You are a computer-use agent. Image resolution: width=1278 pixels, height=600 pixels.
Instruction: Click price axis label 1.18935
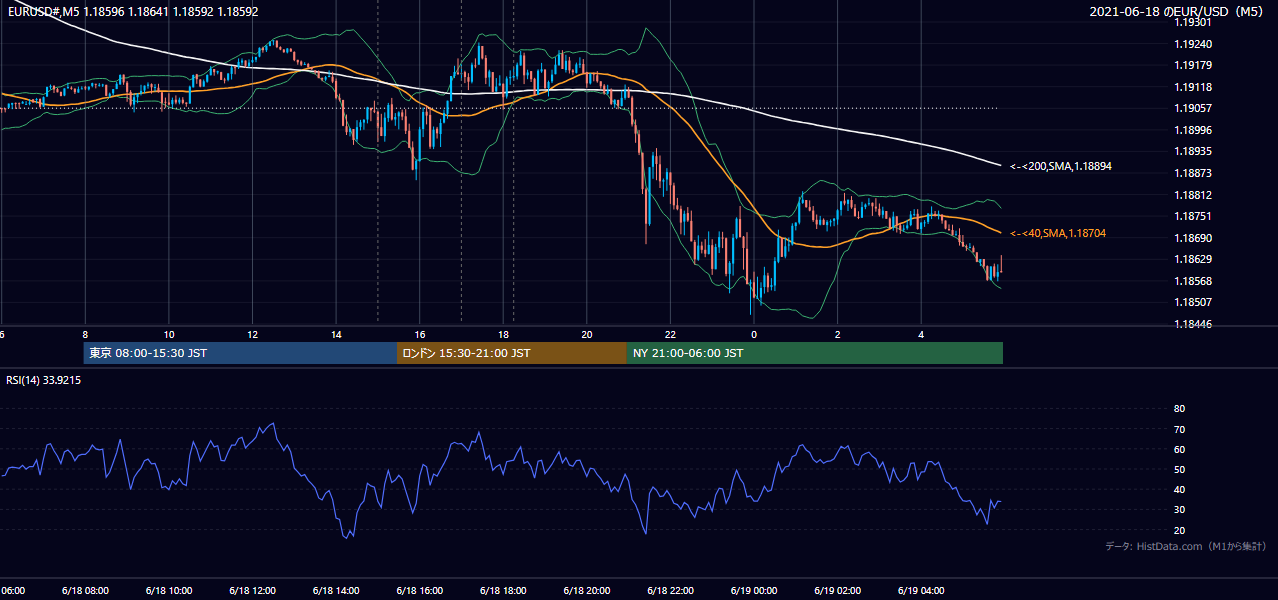(1192, 151)
